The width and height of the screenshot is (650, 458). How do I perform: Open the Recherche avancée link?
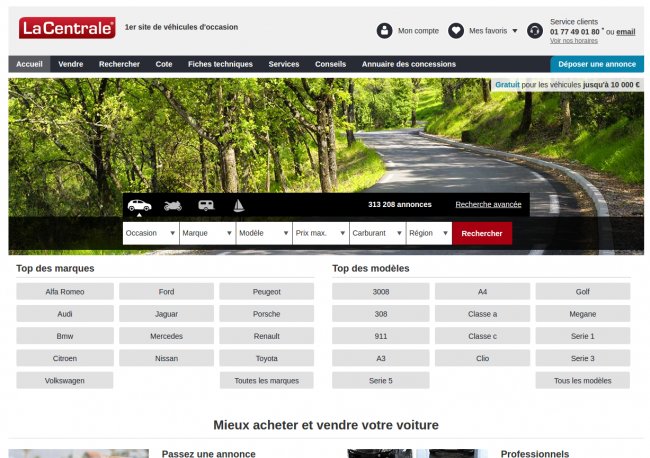pos(488,204)
